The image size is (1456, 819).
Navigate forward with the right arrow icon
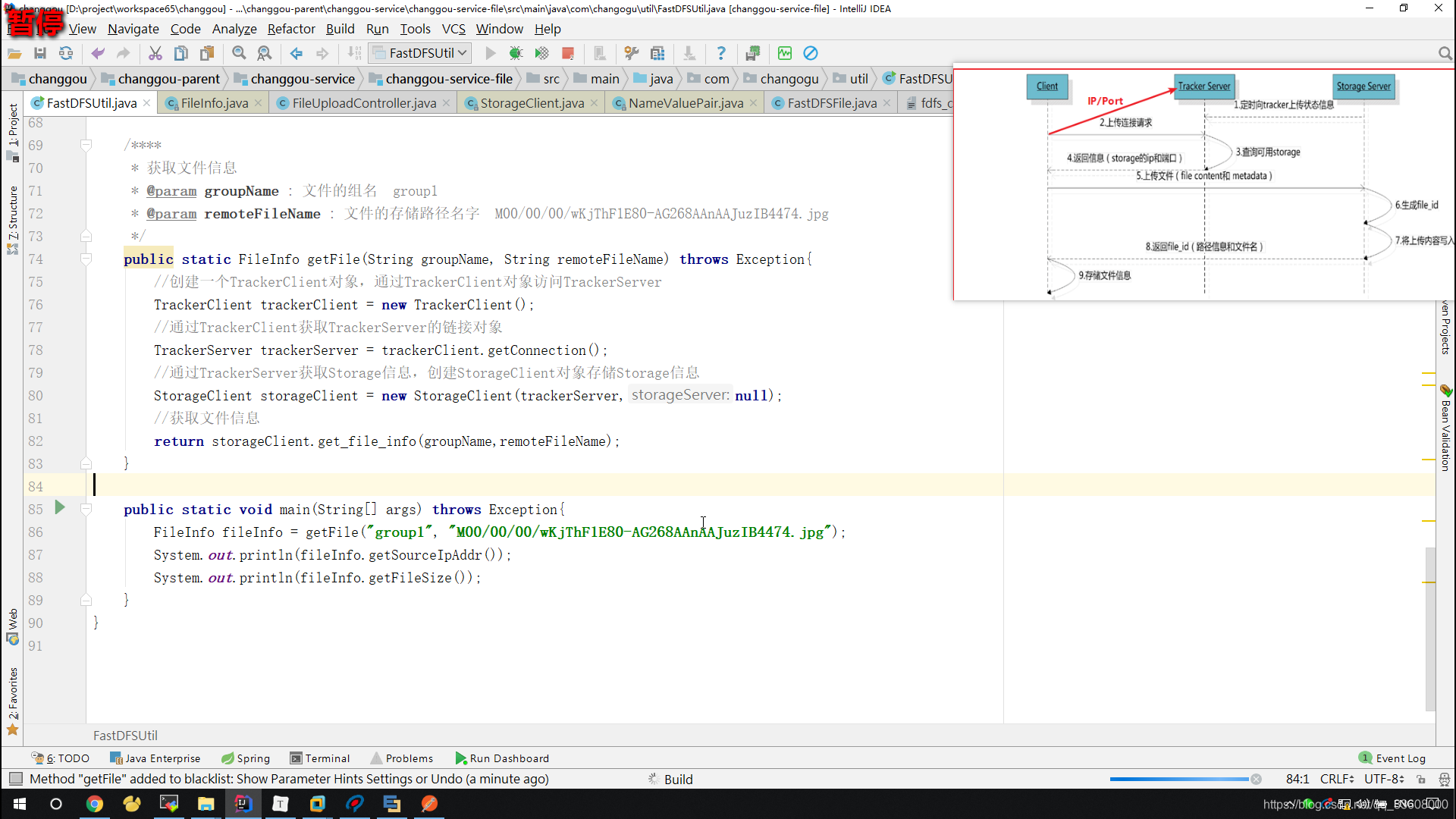coord(322,53)
